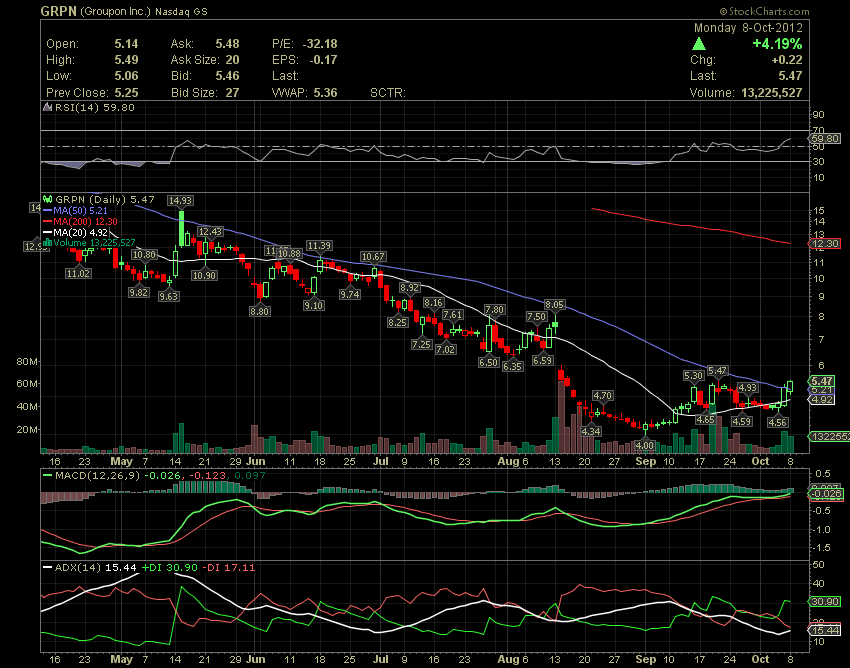
Task: Click the +DI 30.90 legend text
Action: (x=170, y=568)
